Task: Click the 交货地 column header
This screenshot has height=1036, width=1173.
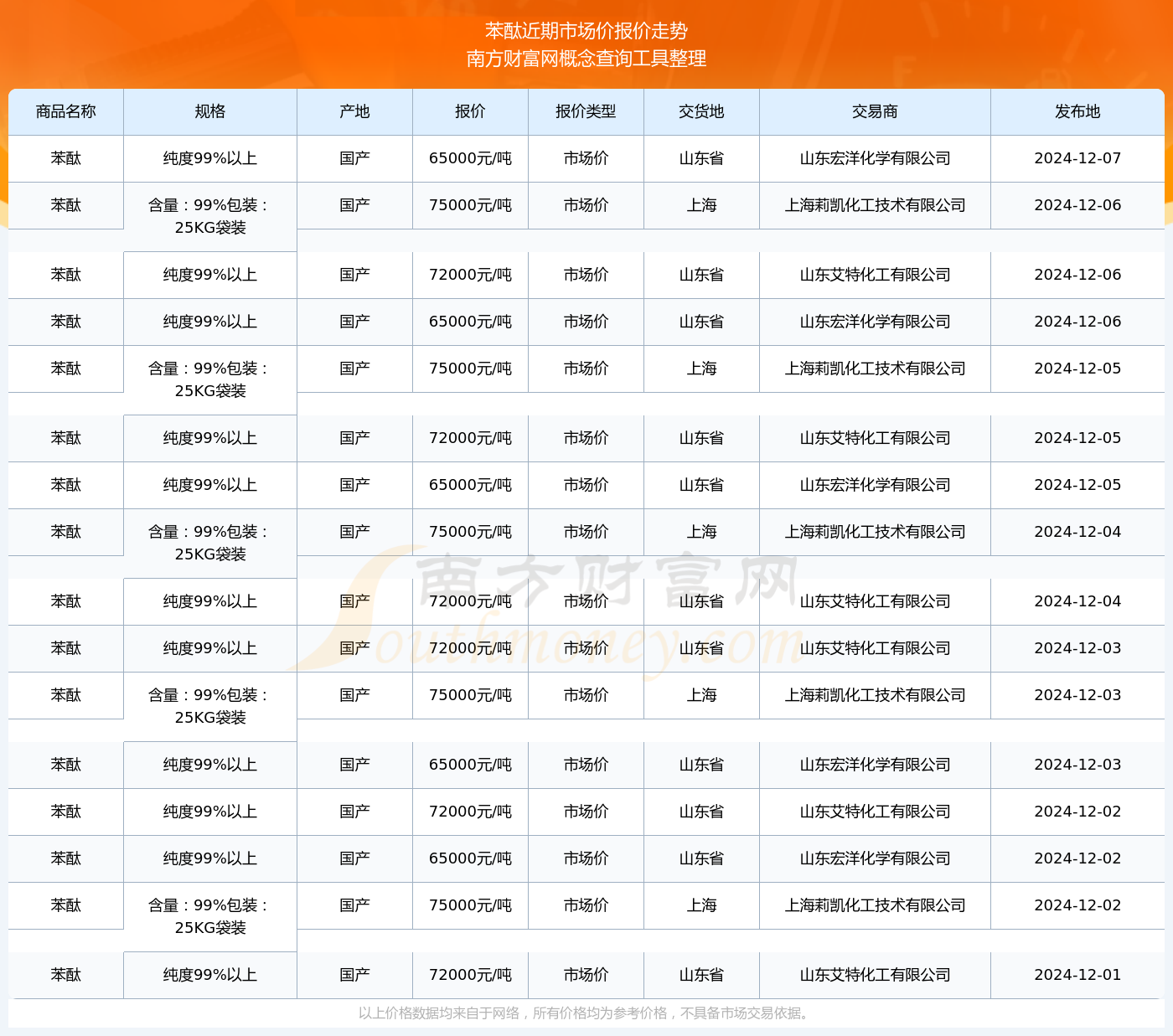Action: point(701,111)
